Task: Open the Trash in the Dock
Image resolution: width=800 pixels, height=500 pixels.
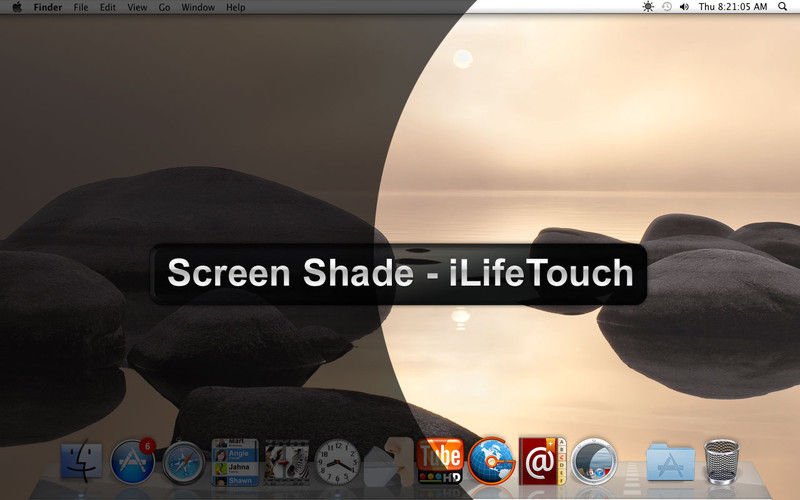Action: [721, 461]
